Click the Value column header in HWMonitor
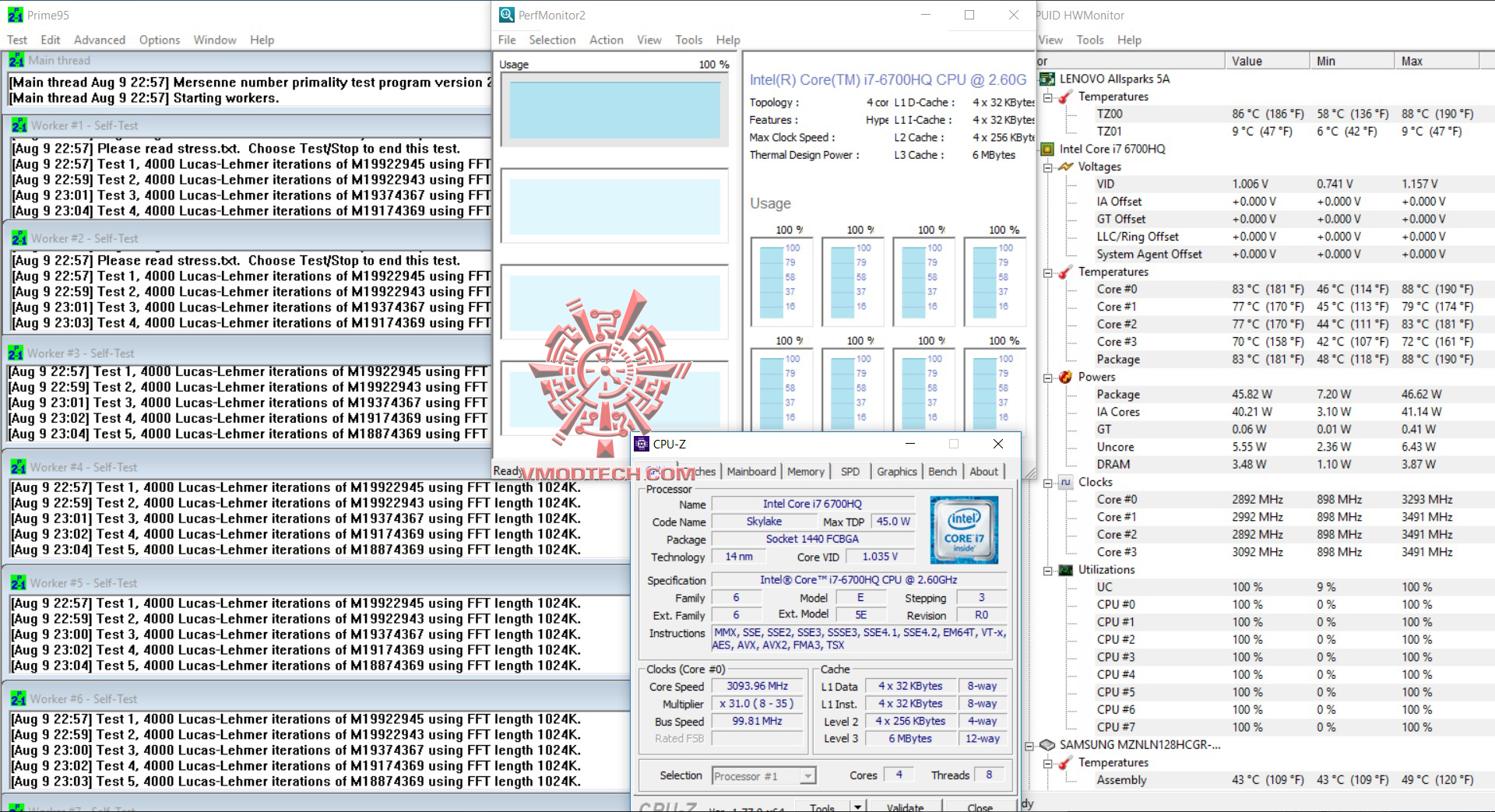This screenshot has height=812, width=1495. click(1266, 61)
